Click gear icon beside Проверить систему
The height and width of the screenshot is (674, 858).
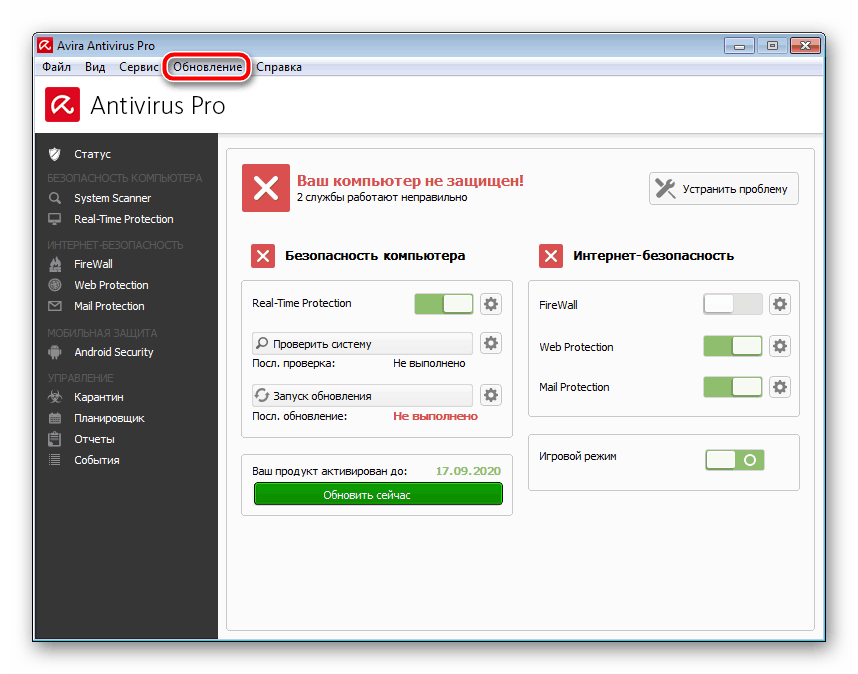pos(490,344)
